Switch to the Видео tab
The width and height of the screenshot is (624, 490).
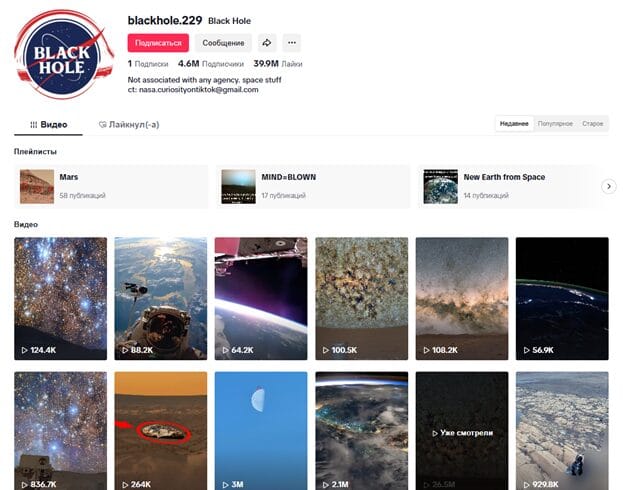pos(49,125)
